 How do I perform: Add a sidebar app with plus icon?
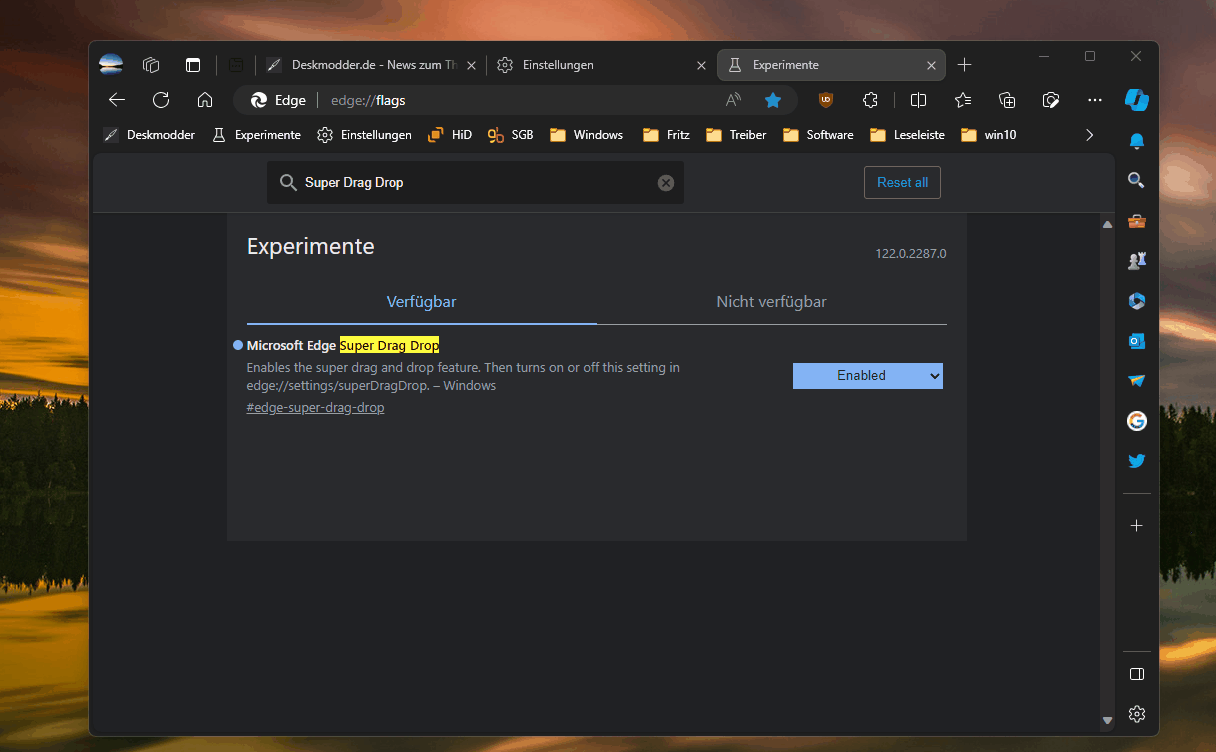1137,525
